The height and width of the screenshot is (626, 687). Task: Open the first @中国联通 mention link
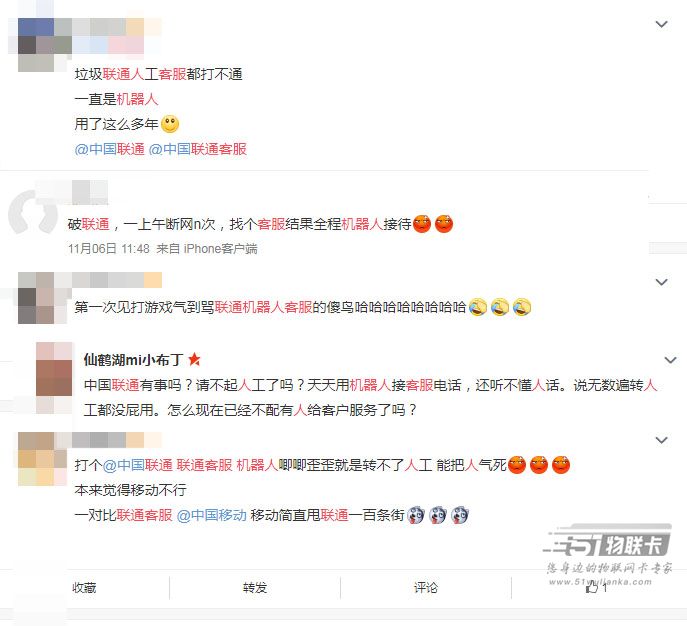coord(110,149)
